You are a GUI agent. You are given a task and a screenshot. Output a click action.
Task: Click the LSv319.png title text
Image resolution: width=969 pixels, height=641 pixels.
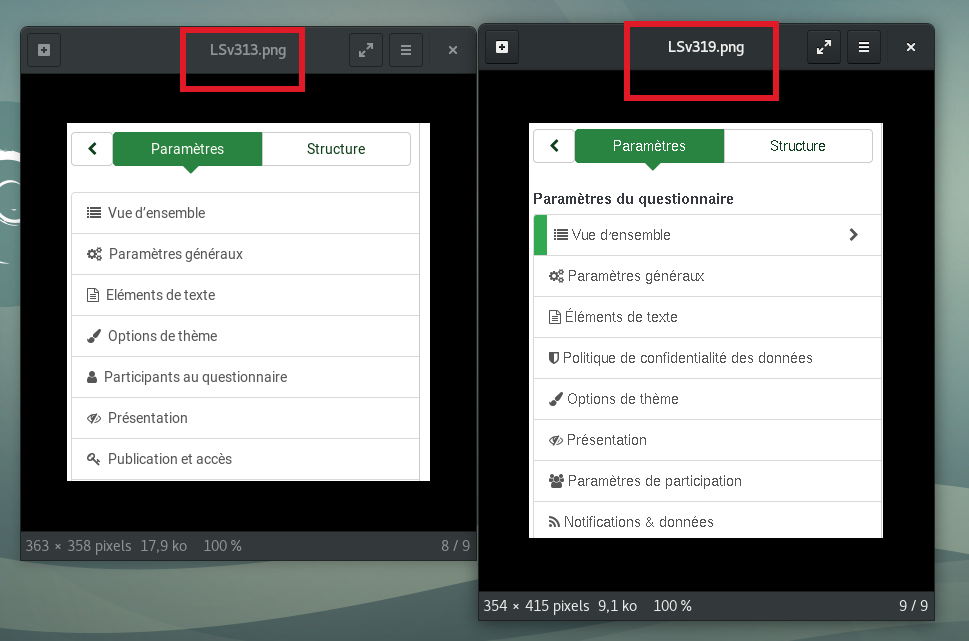[x=706, y=47]
